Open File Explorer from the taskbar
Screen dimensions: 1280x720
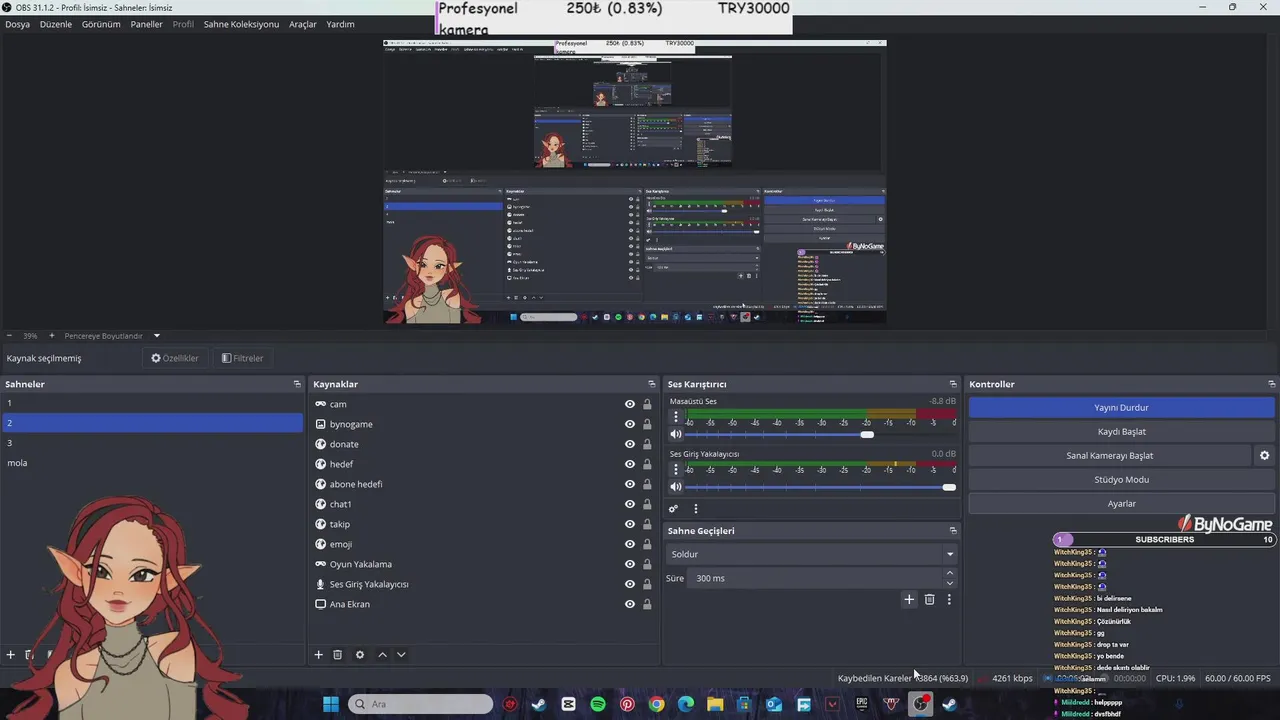[x=715, y=704]
